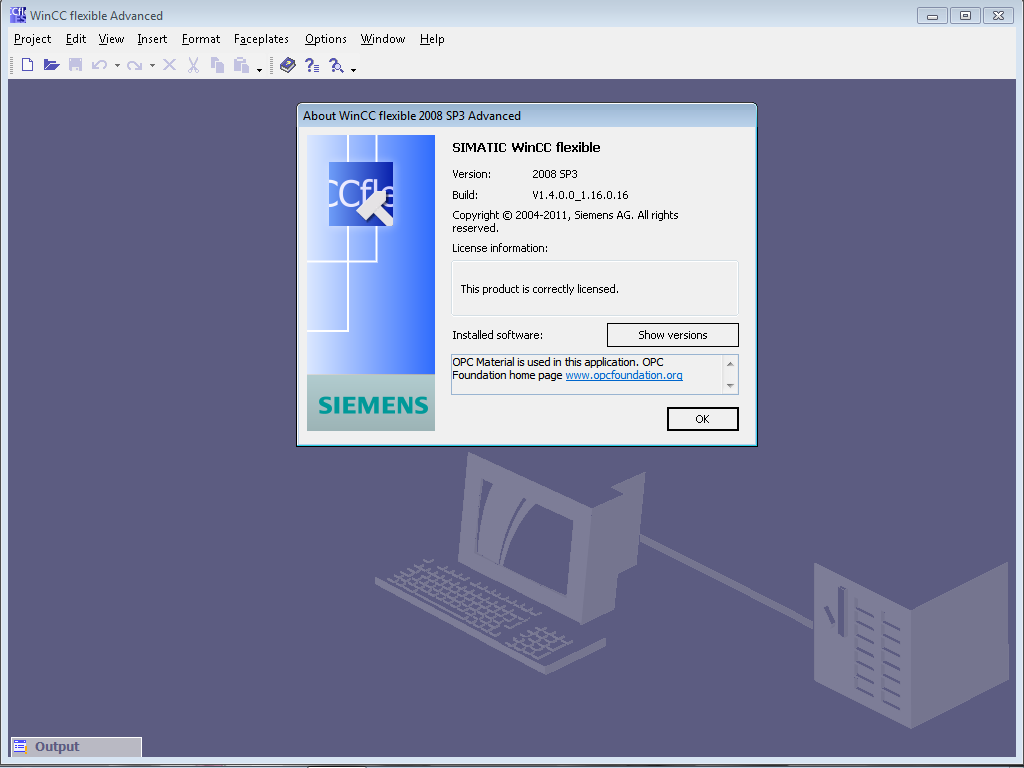Confirm the About dialog with OK

[x=702, y=418]
